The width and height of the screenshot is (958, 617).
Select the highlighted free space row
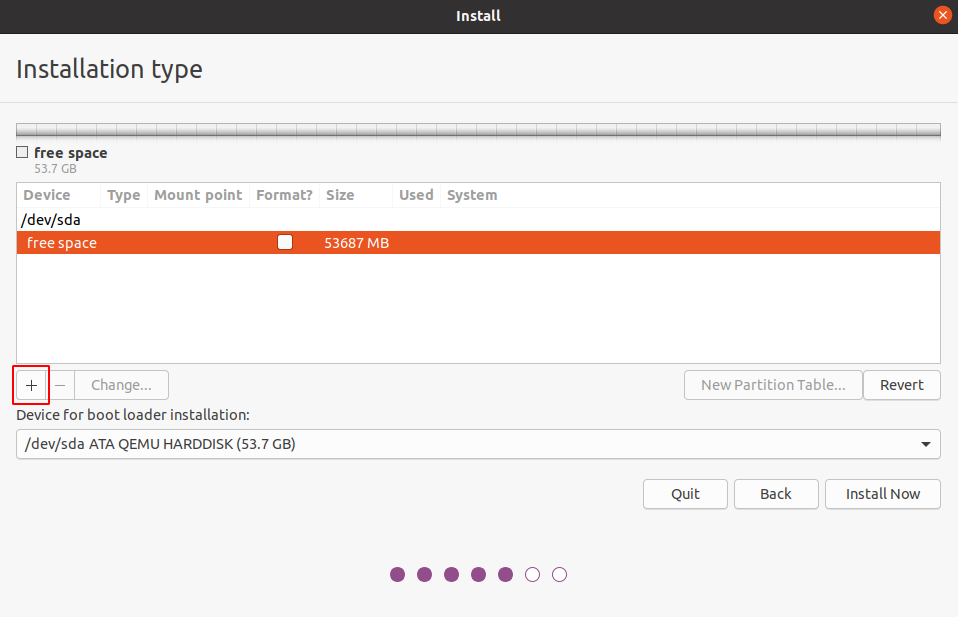(478, 243)
